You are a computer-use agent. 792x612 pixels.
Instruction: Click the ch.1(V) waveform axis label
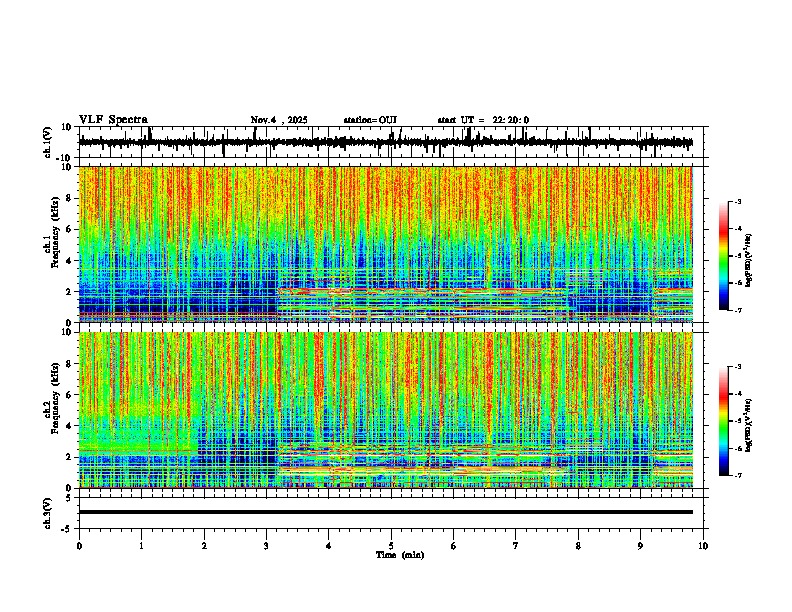(48, 142)
